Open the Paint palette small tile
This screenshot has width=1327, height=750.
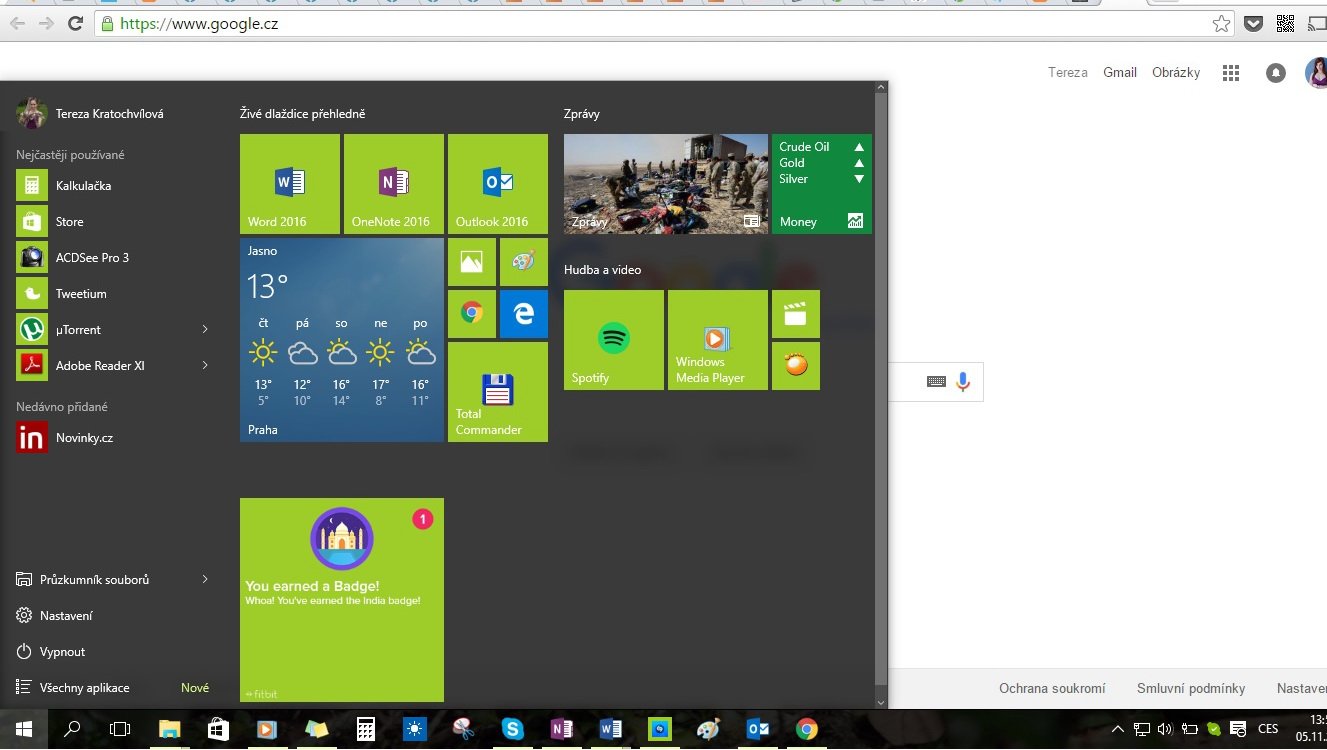pyautogui.click(x=524, y=262)
